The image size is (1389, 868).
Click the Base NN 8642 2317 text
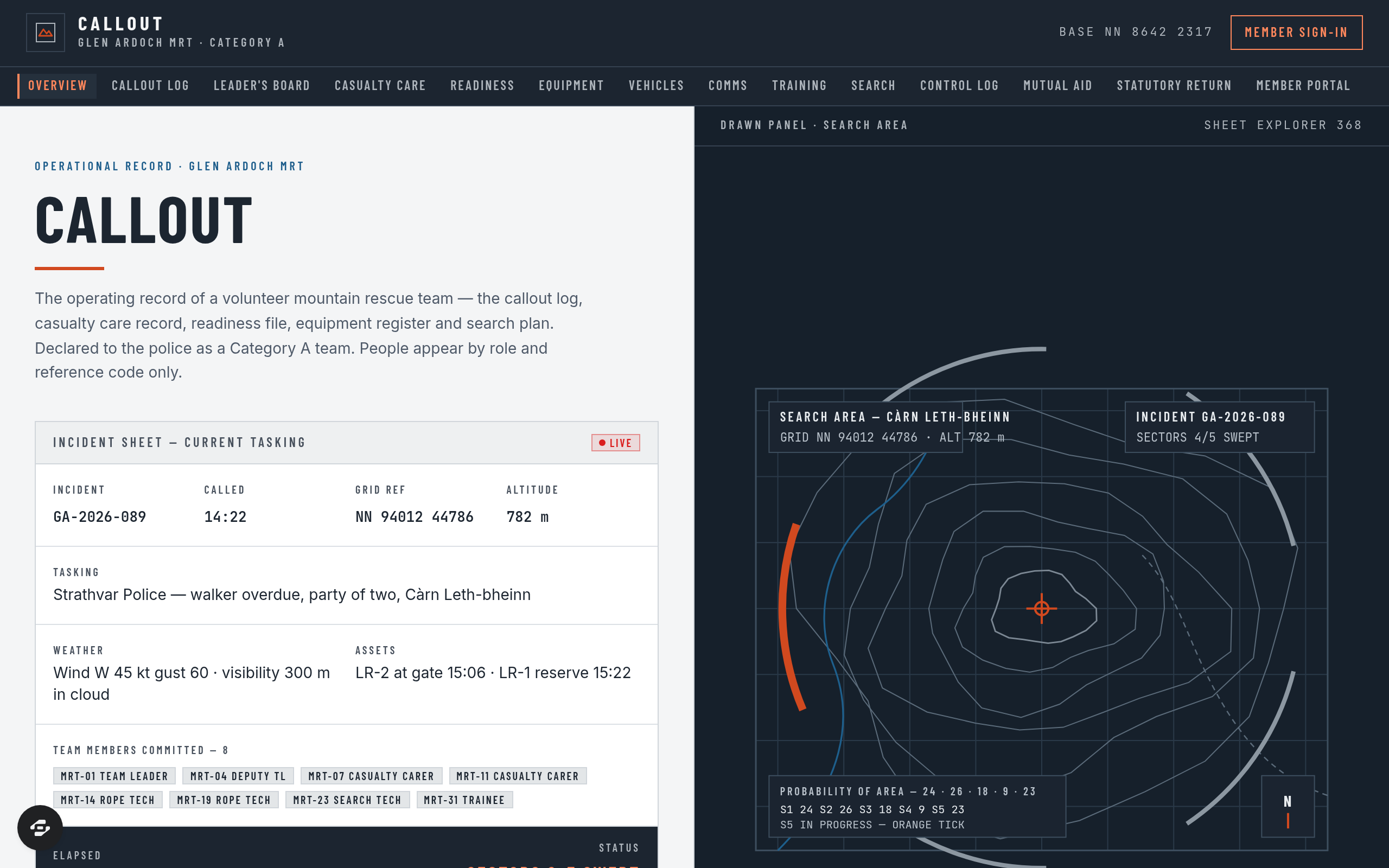[x=1135, y=32]
